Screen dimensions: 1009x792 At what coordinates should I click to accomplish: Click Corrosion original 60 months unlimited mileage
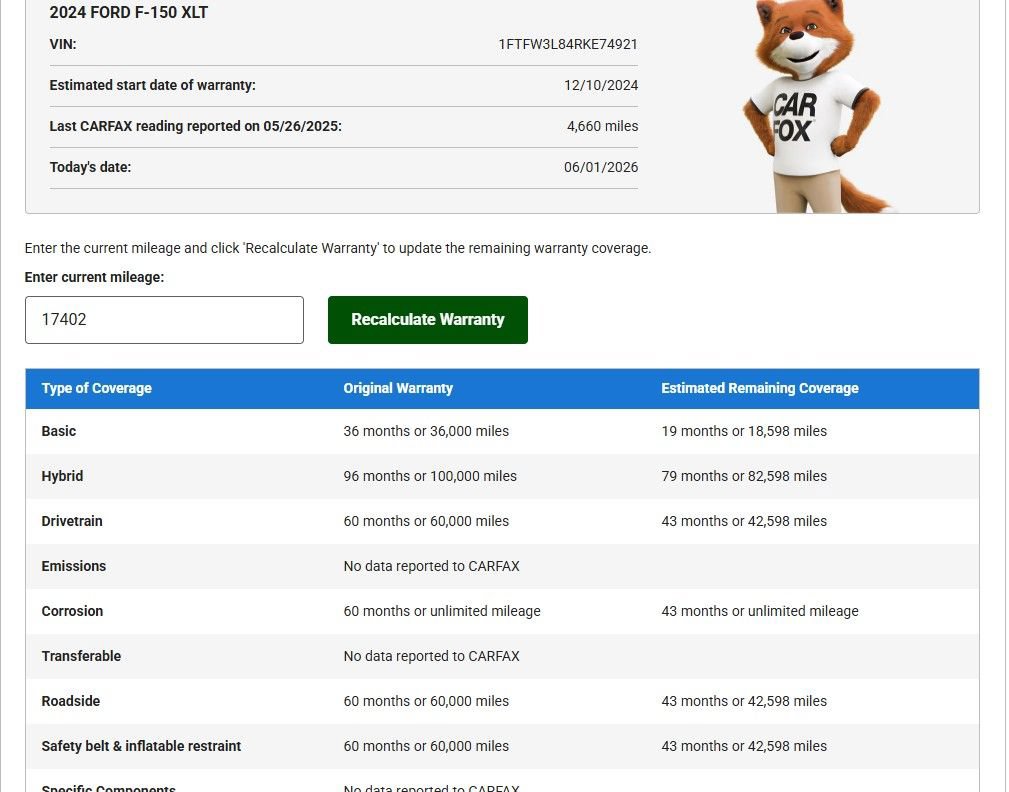click(x=441, y=611)
